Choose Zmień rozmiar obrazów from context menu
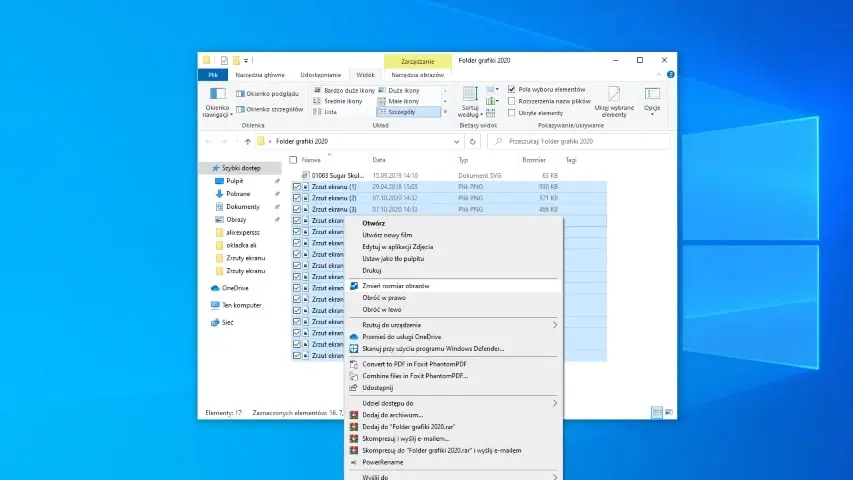The height and width of the screenshot is (480, 853). 396,285
